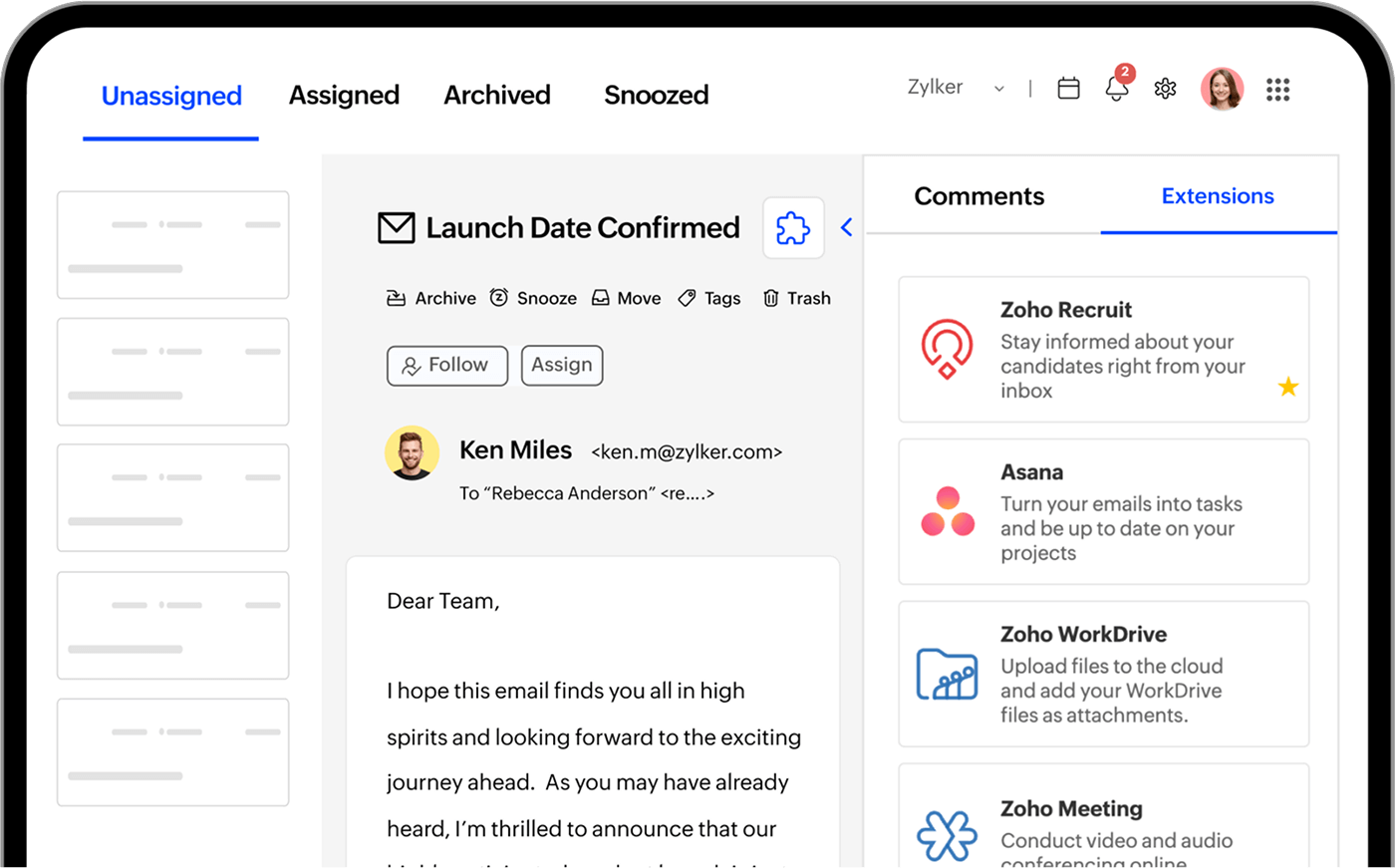Viewport: 1395px width, 868px height.
Task: Open the Zoho WorkDrive extension title
Action: pos(1084,635)
